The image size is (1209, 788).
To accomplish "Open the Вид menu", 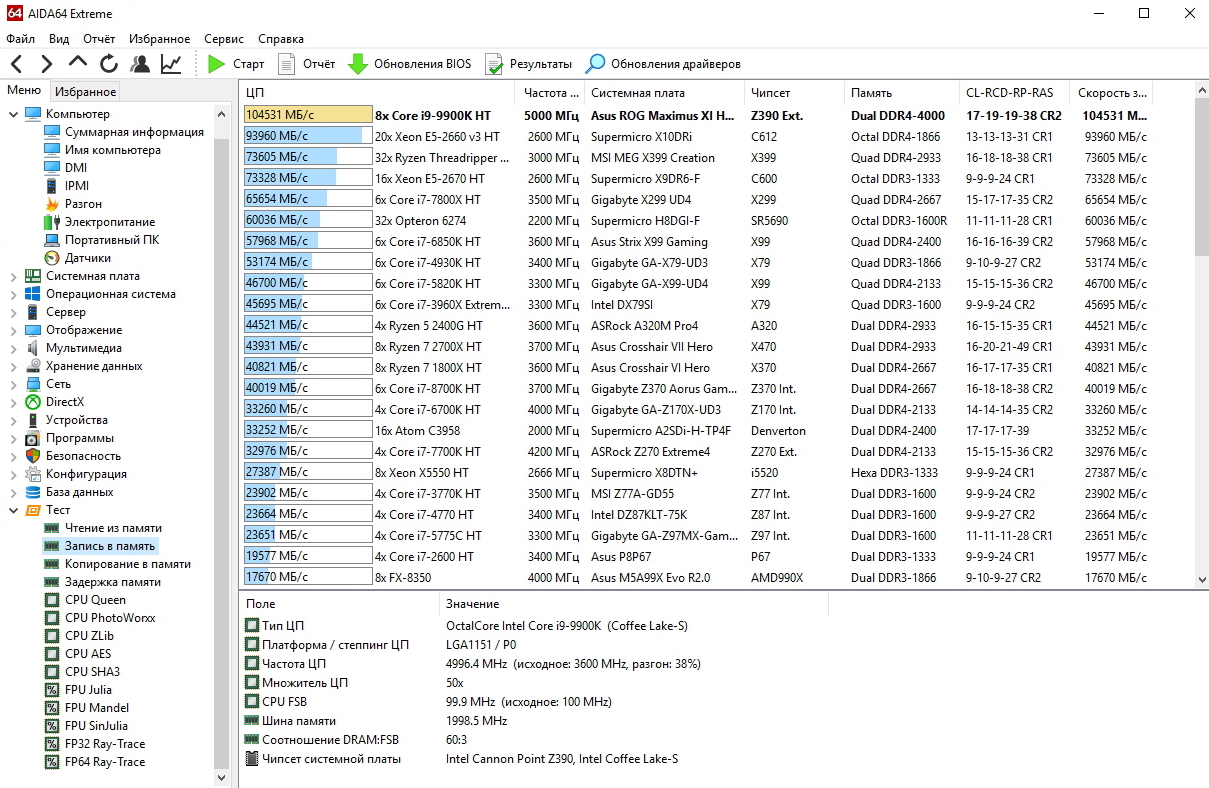I will [x=59, y=39].
